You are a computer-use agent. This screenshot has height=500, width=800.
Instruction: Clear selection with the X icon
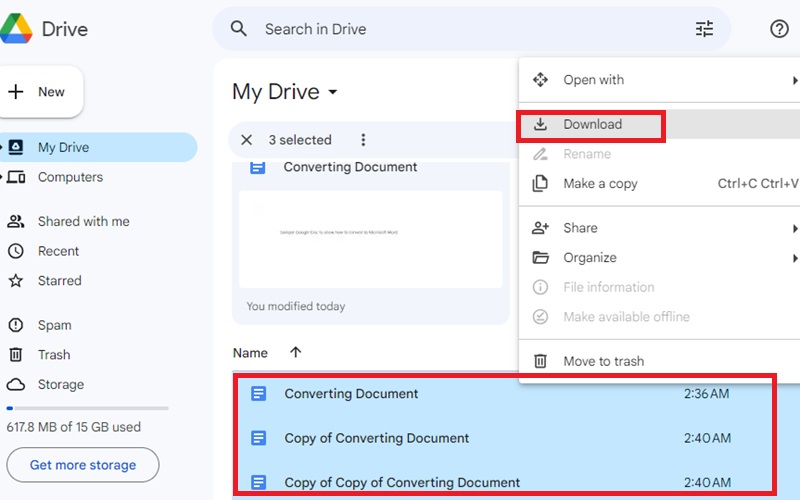tap(246, 140)
